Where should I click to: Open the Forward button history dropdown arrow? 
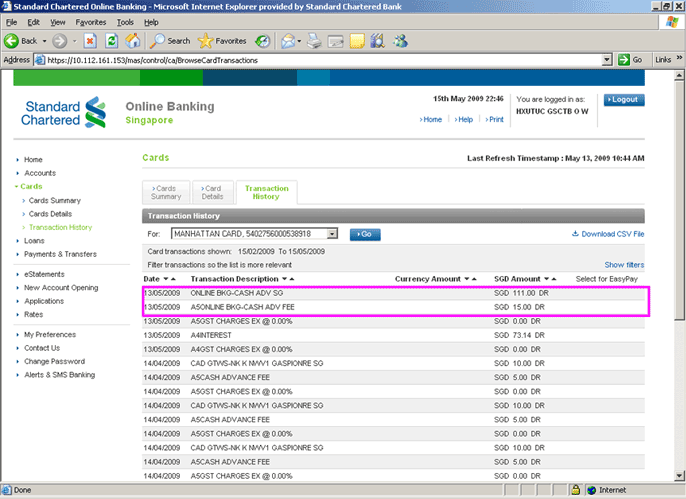tap(74, 41)
